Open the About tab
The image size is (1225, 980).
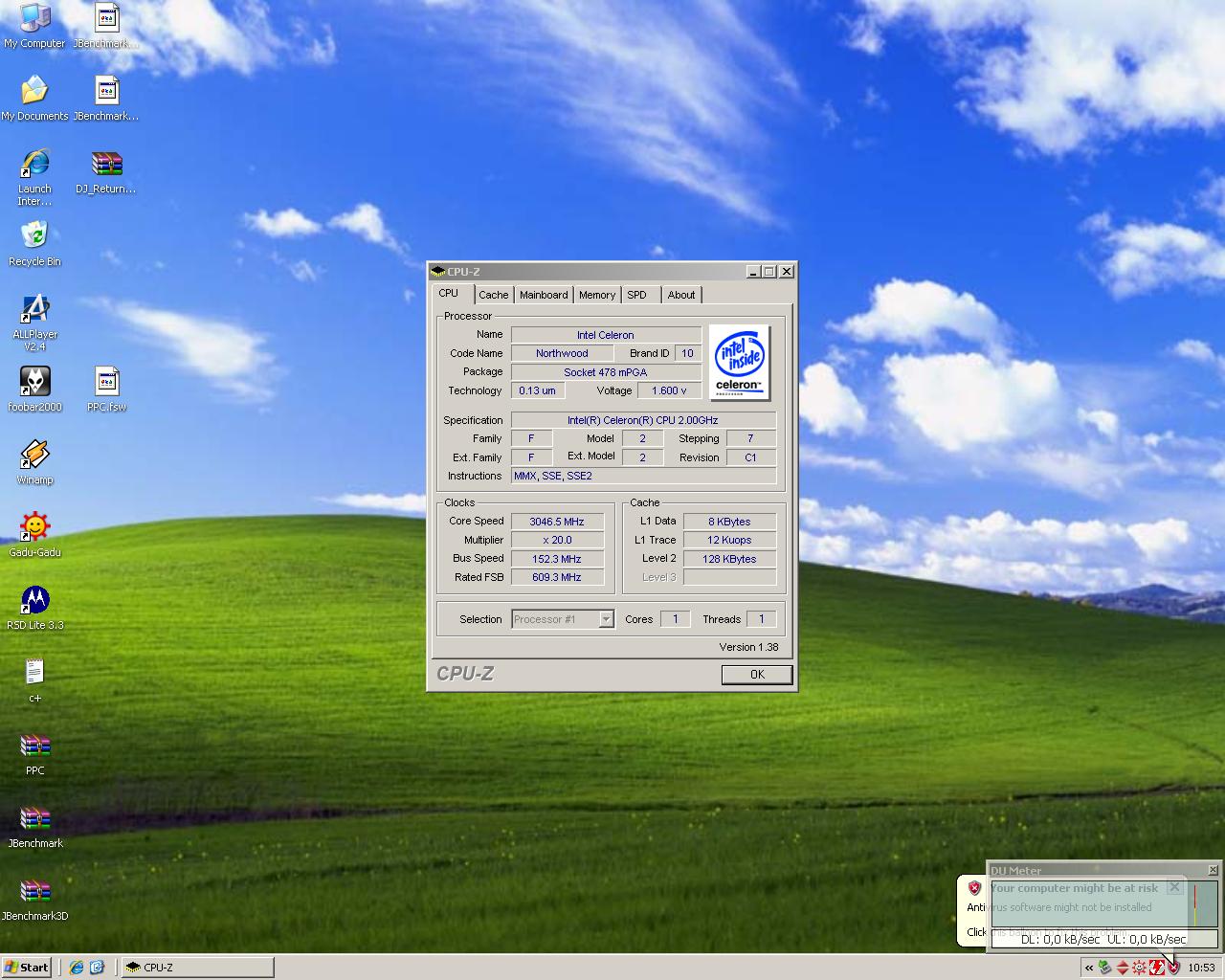click(681, 295)
